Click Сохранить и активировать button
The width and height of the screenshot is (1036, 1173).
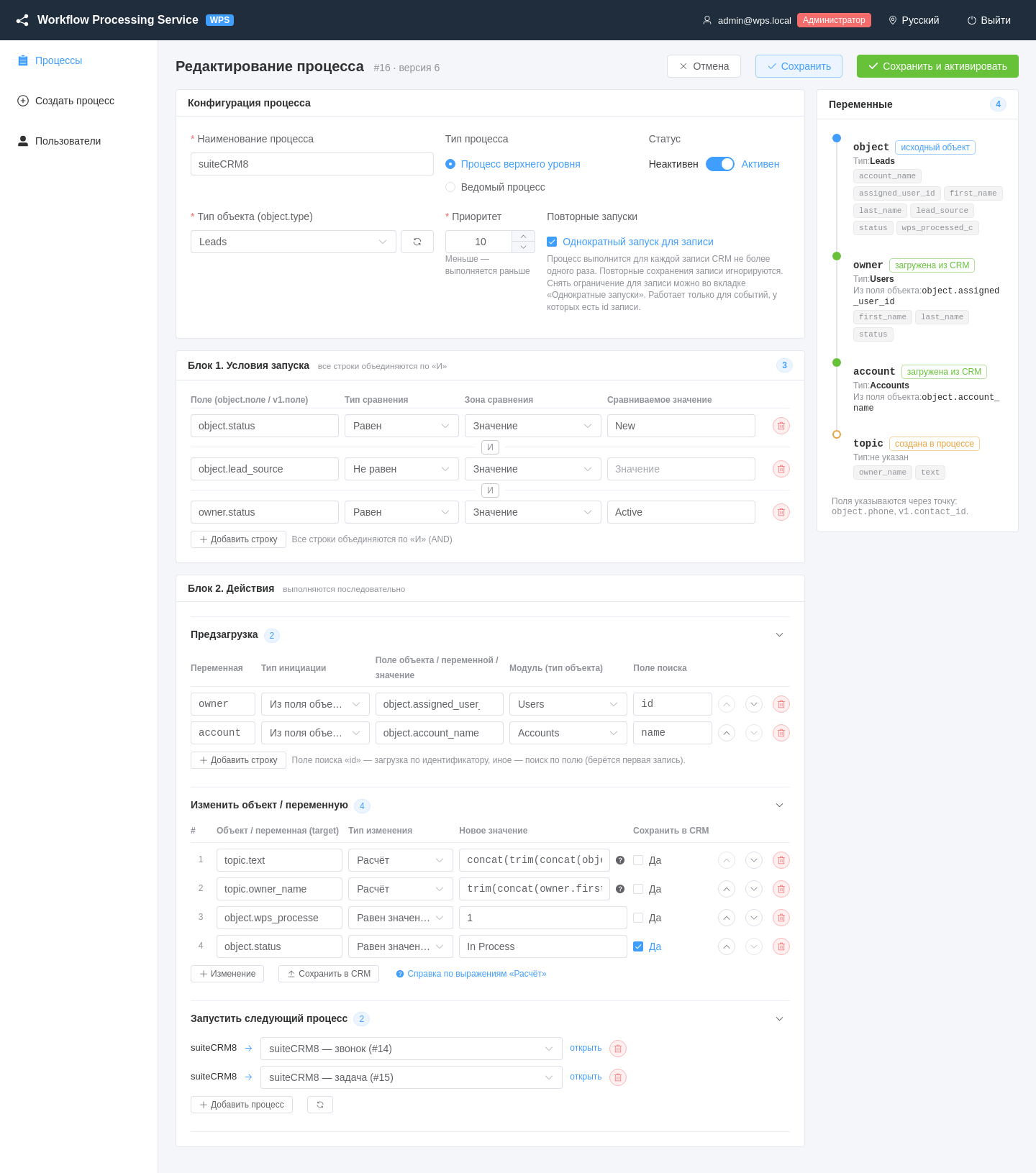click(x=937, y=66)
